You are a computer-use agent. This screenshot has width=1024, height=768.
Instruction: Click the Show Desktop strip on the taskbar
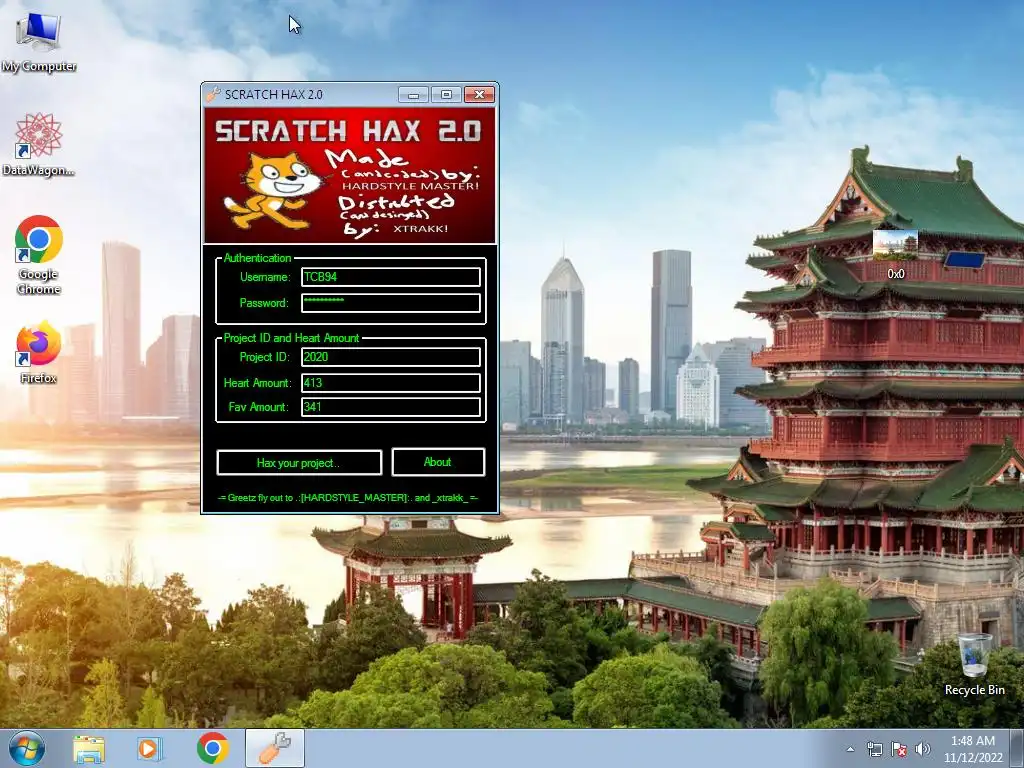click(1017, 748)
